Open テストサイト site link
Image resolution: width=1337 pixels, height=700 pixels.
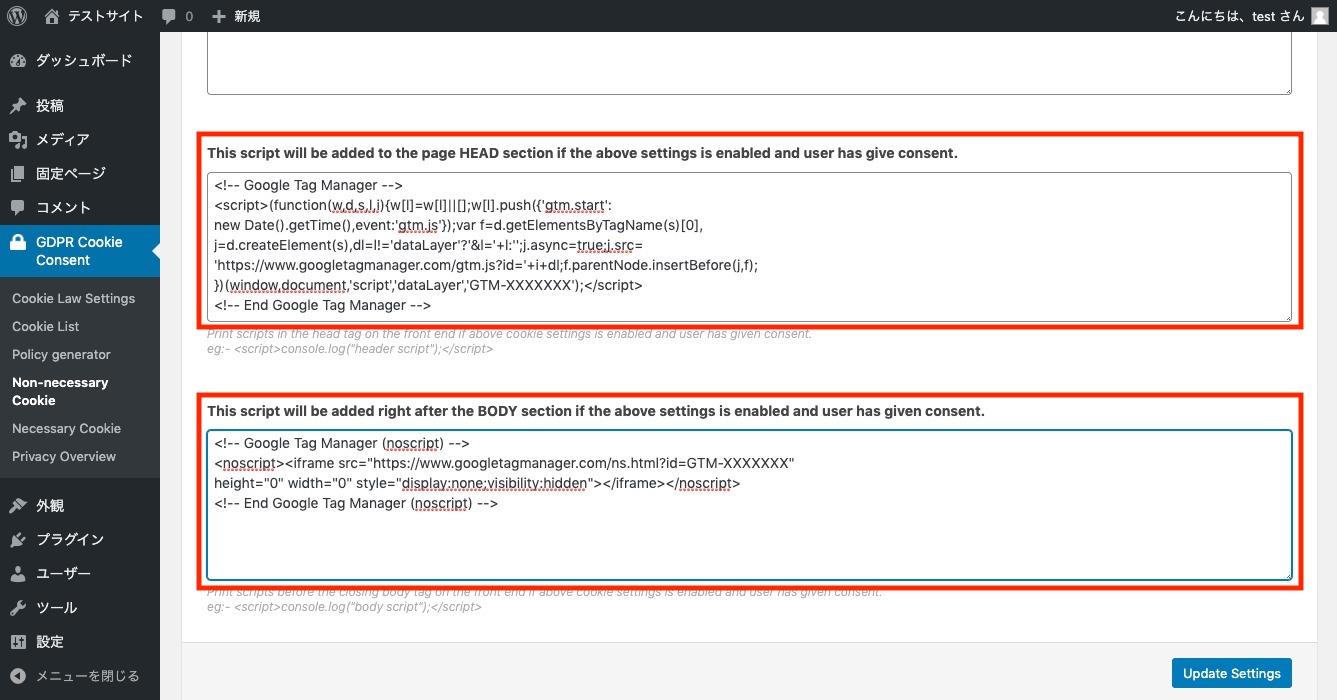click(105, 16)
